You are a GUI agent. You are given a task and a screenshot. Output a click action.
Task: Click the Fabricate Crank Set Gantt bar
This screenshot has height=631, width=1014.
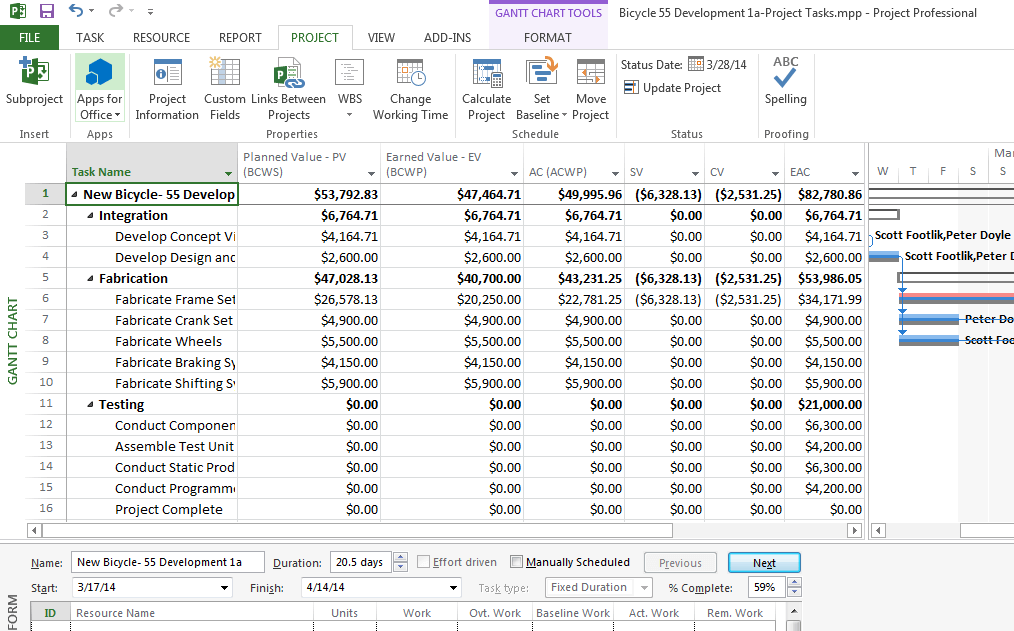click(929, 319)
